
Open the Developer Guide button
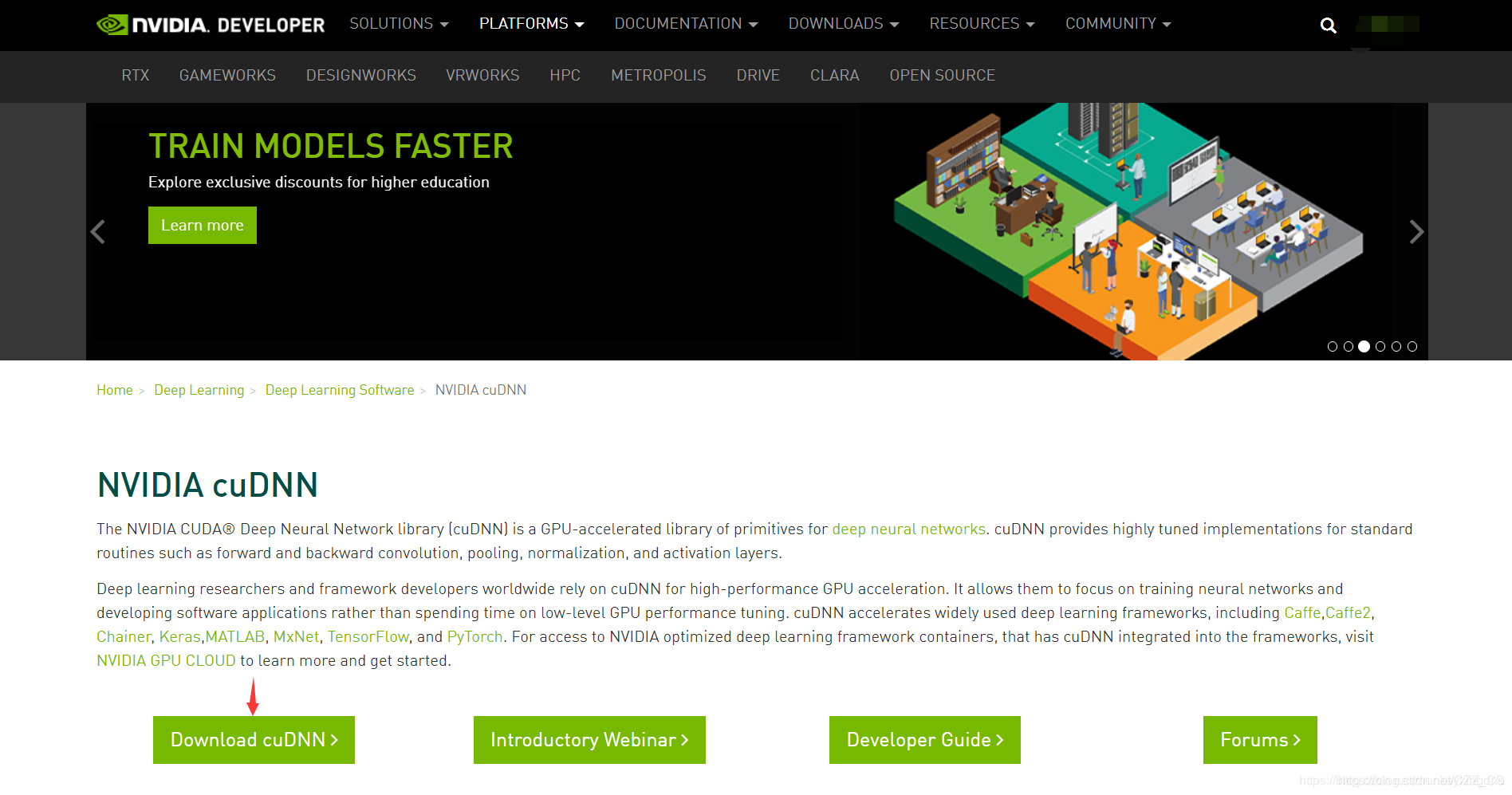[x=925, y=740]
